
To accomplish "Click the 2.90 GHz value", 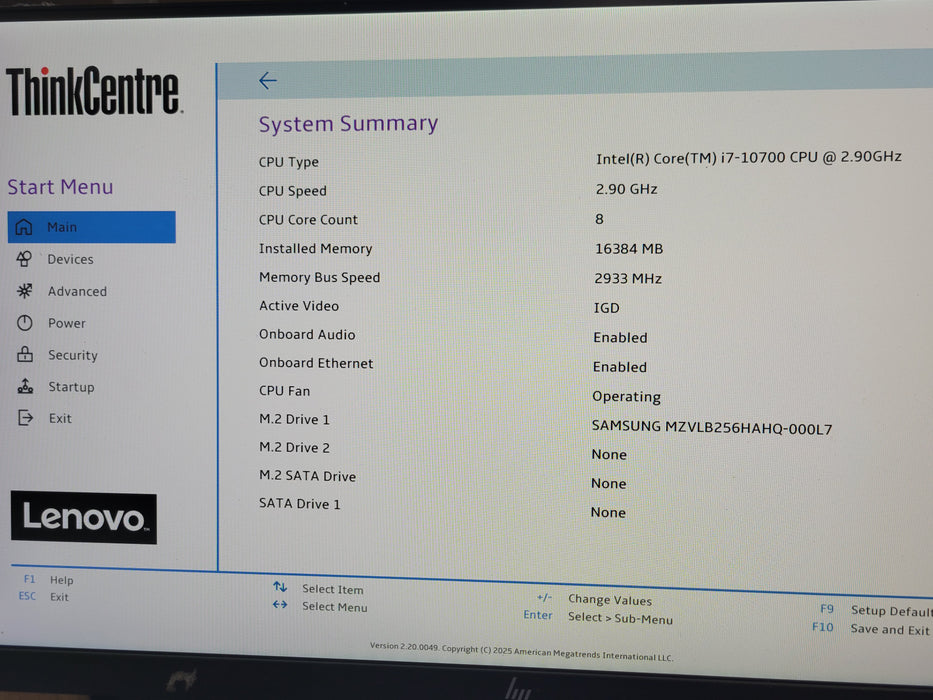I will (x=627, y=189).
